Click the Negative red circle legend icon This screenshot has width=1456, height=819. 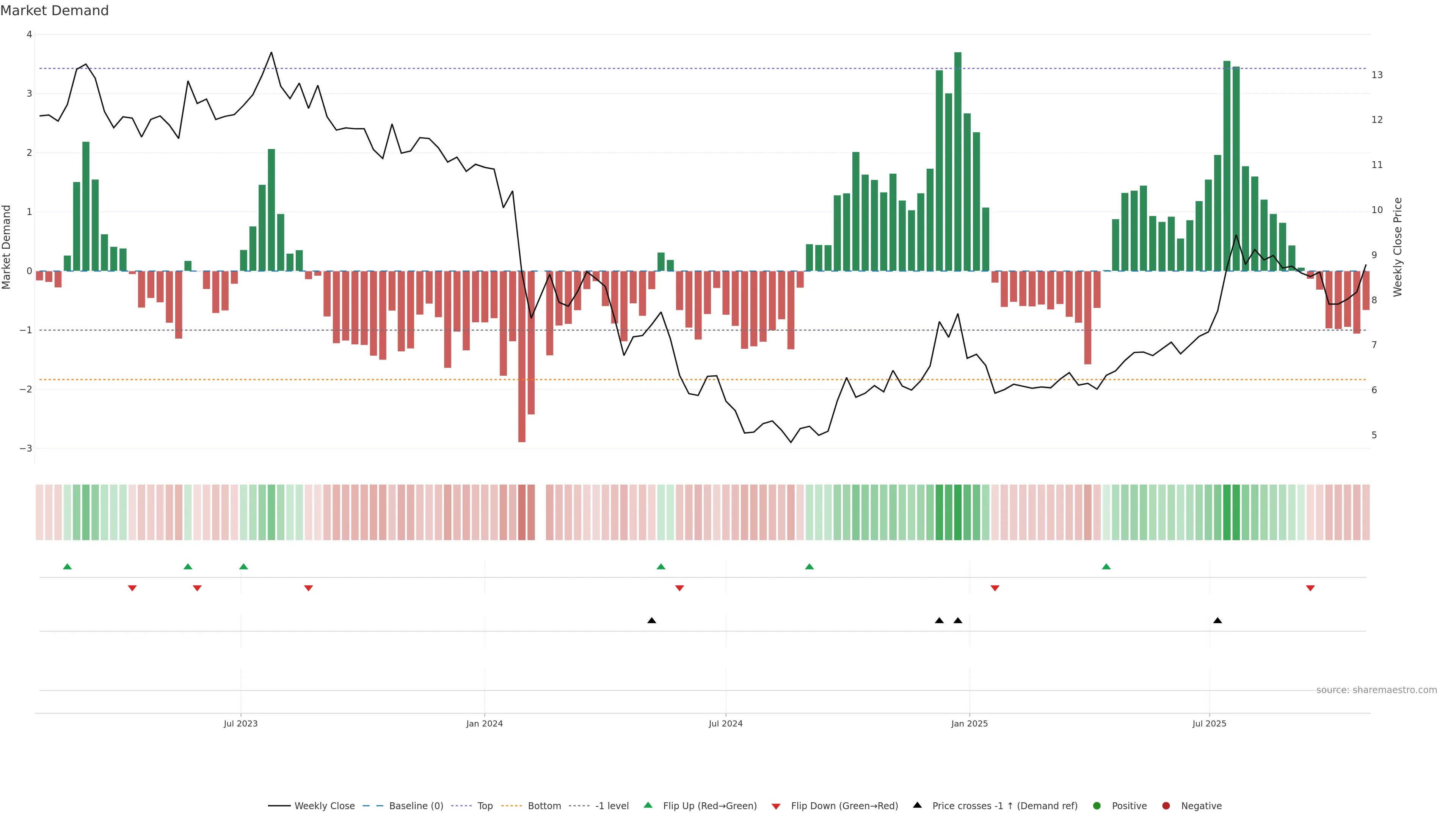pos(1166,806)
